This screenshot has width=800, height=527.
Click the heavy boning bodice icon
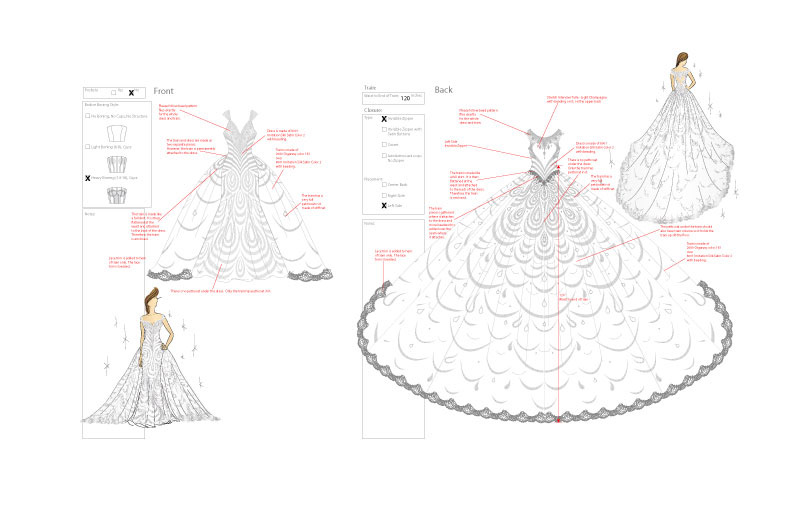pyautogui.click(x=117, y=195)
